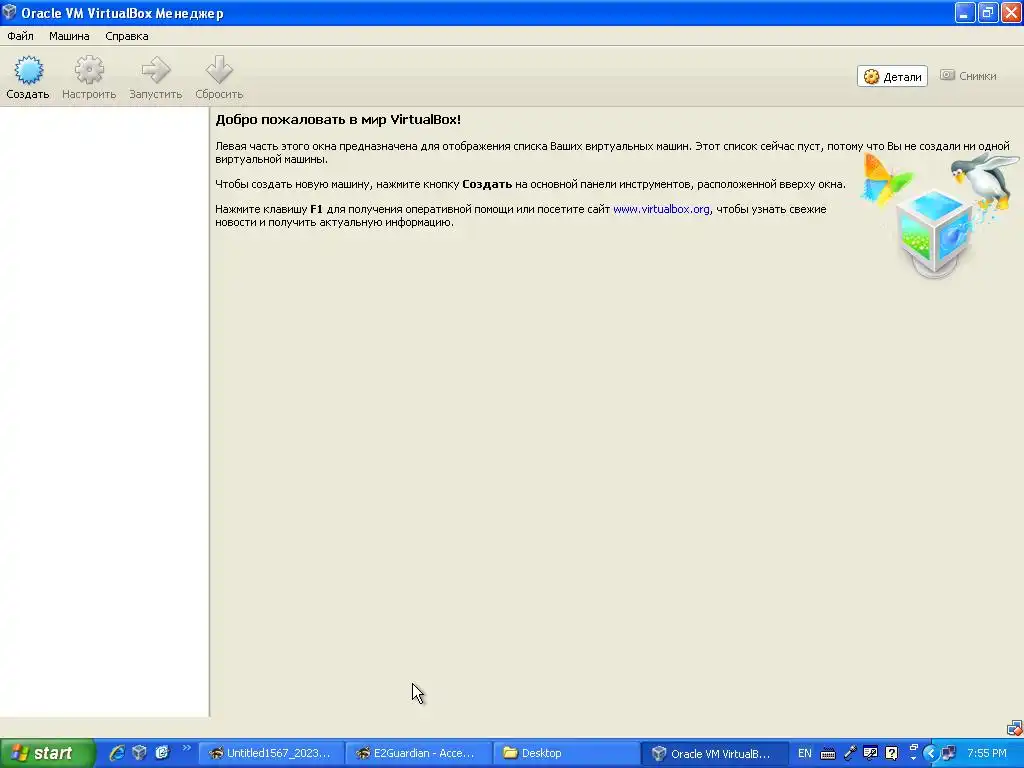Open the Справка menu
This screenshot has width=1024, height=768.
pos(127,36)
